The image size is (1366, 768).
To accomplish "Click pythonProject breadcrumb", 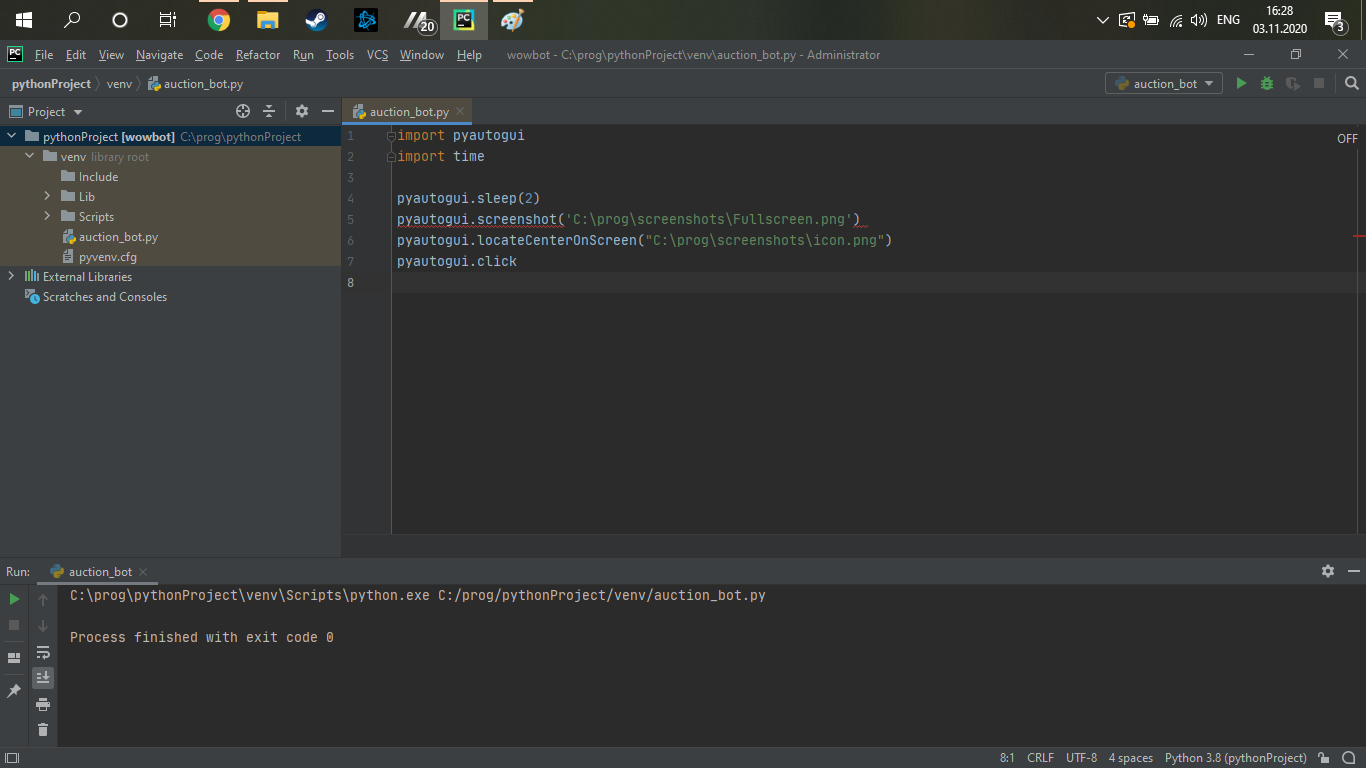I will pyautogui.click(x=51, y=84).
